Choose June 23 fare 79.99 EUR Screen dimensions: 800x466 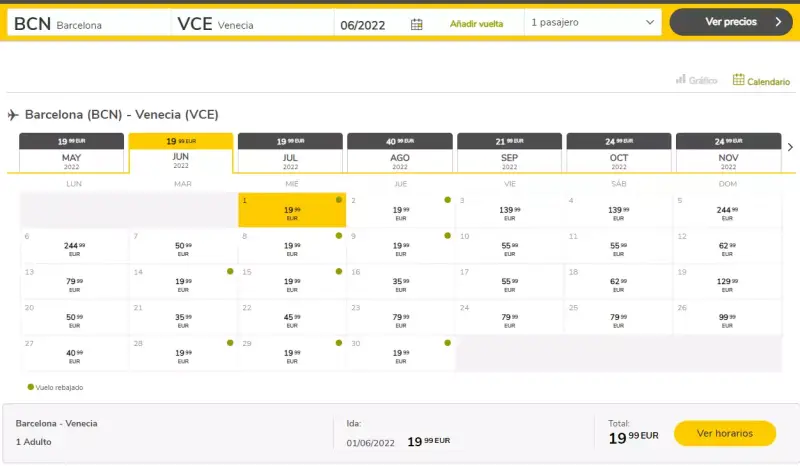pos(401,317)
